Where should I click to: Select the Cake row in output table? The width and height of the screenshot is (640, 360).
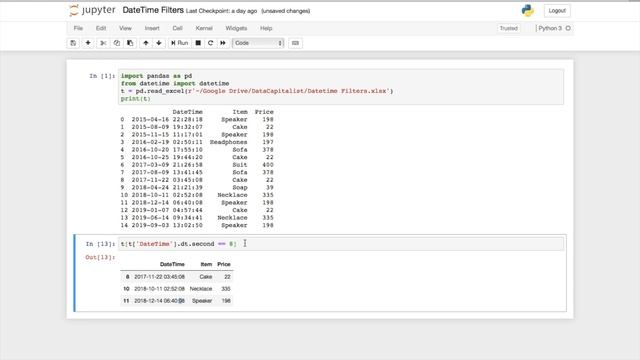point(176,277)
